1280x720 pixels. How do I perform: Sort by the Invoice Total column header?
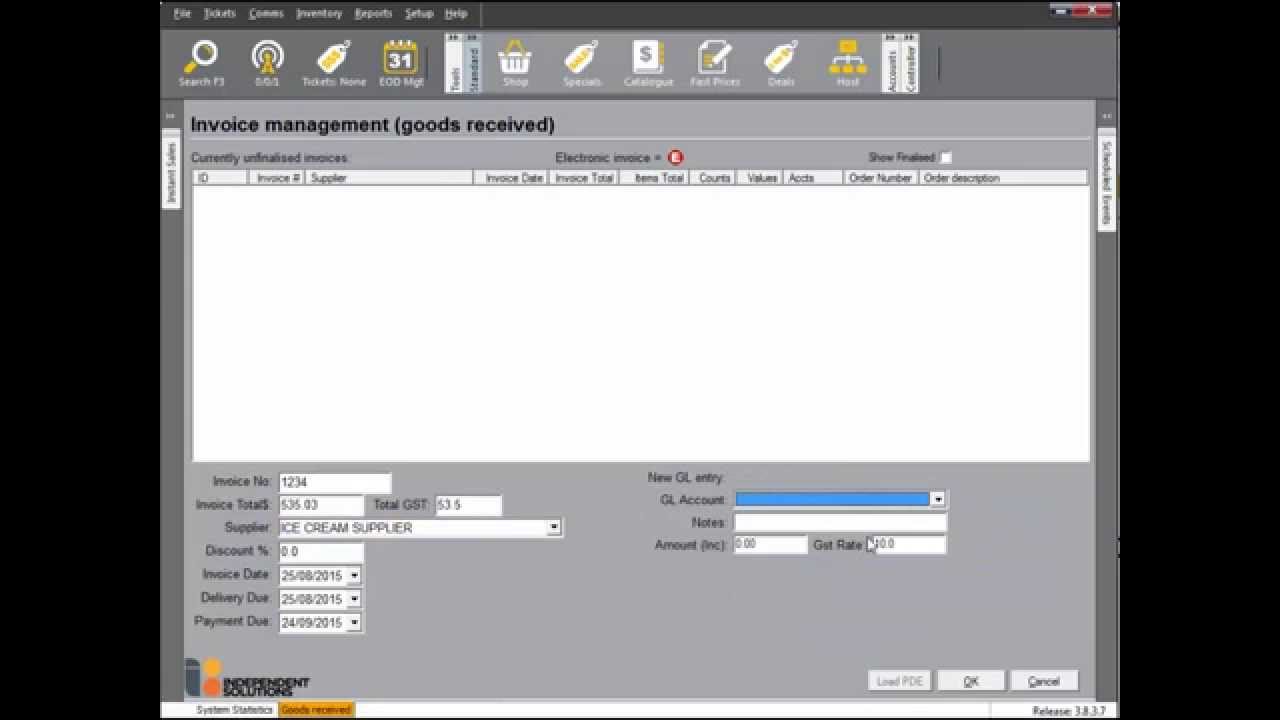(584, 178)
